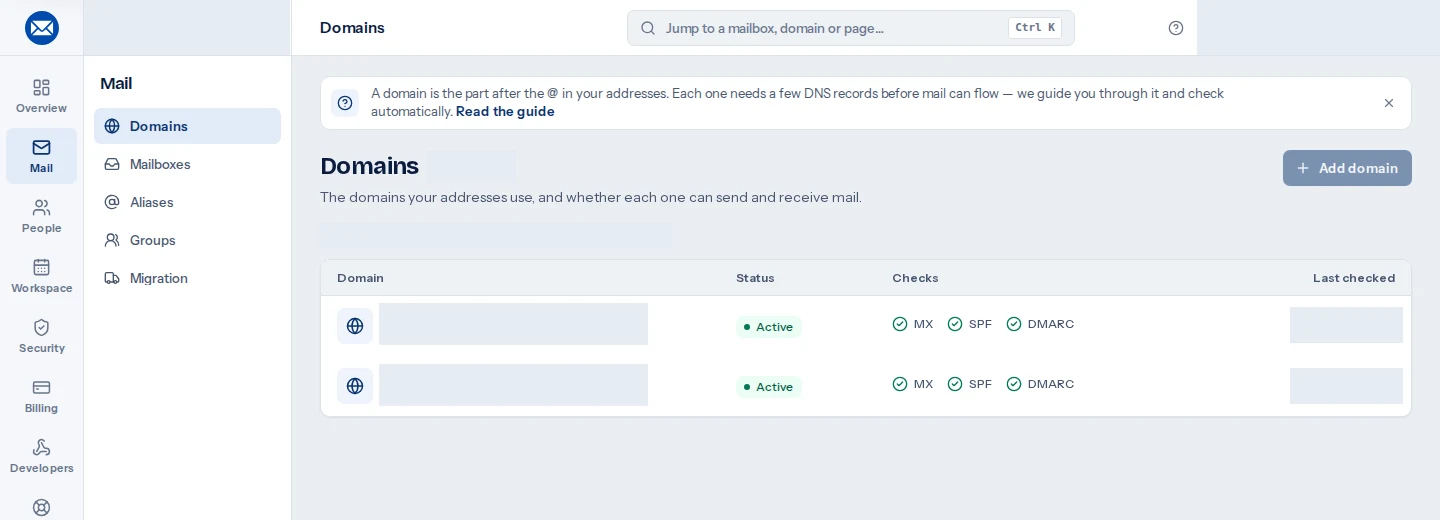The height and width of the screenshot is (520, 1440).
Task: Open the Groups menu item
Action: [x=187, y=240]
